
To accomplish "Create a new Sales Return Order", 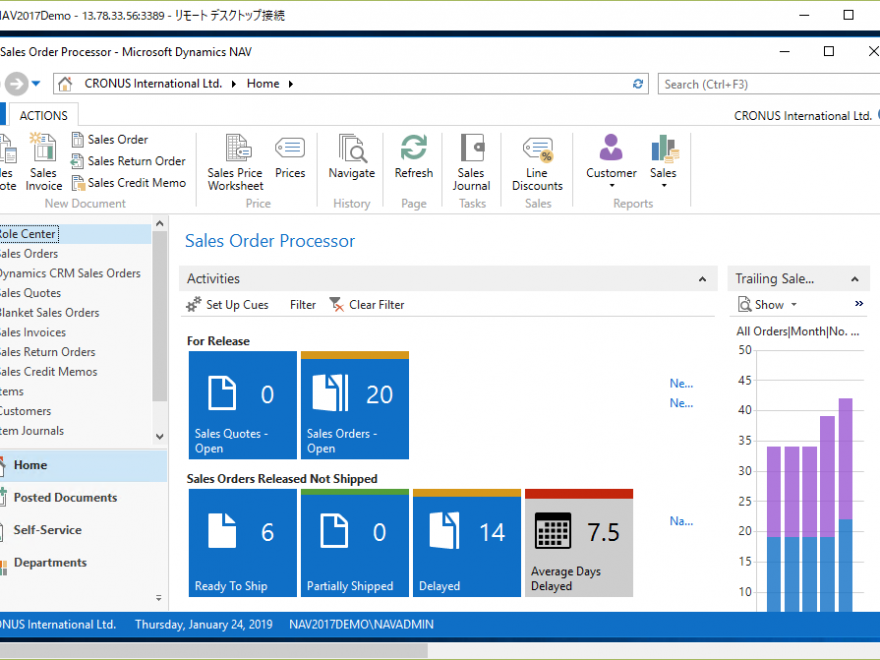I will [128, 161].
